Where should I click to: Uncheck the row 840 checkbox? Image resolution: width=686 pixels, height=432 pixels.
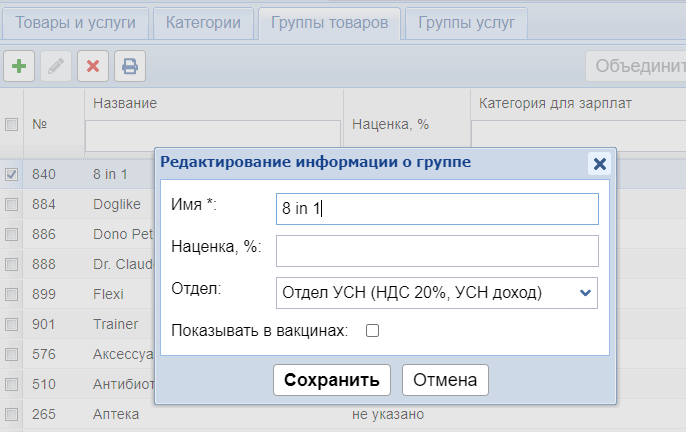pyautogui.click(x=12, y=174)
